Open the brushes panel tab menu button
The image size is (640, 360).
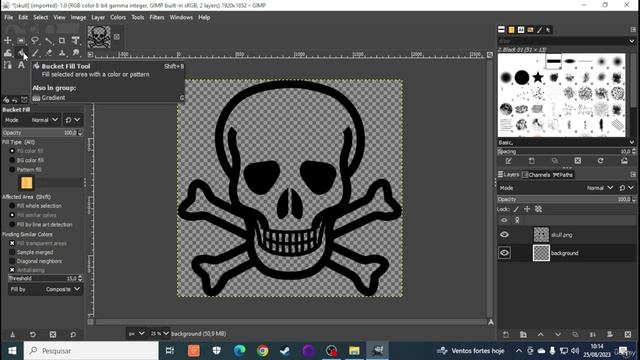(633, 30)
